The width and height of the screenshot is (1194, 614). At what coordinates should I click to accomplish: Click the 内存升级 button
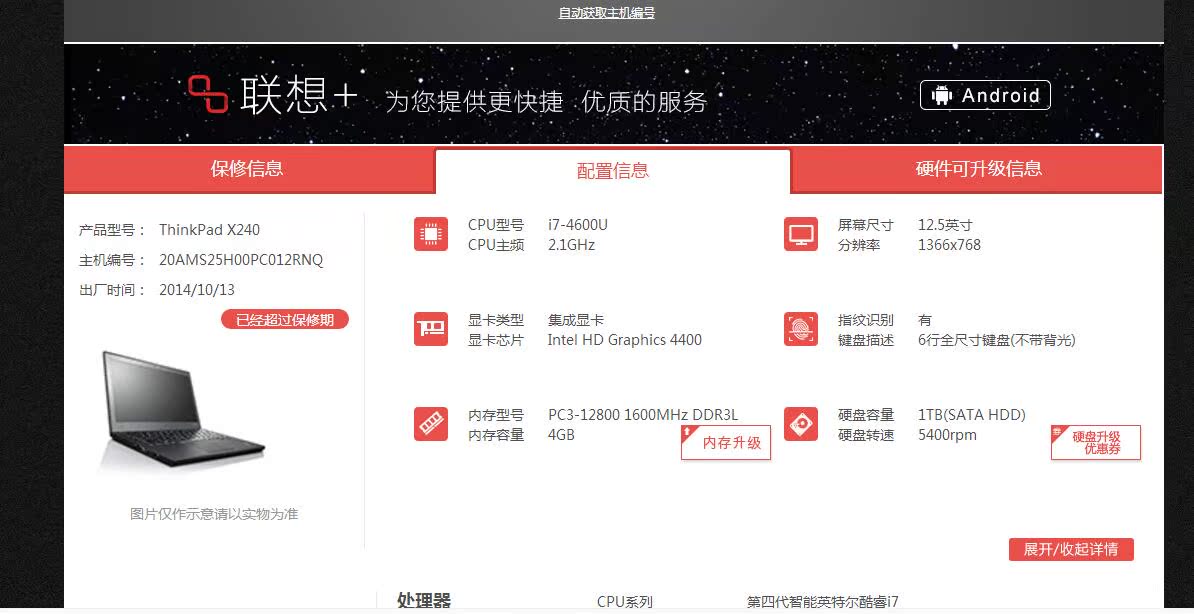click(726, 443)
